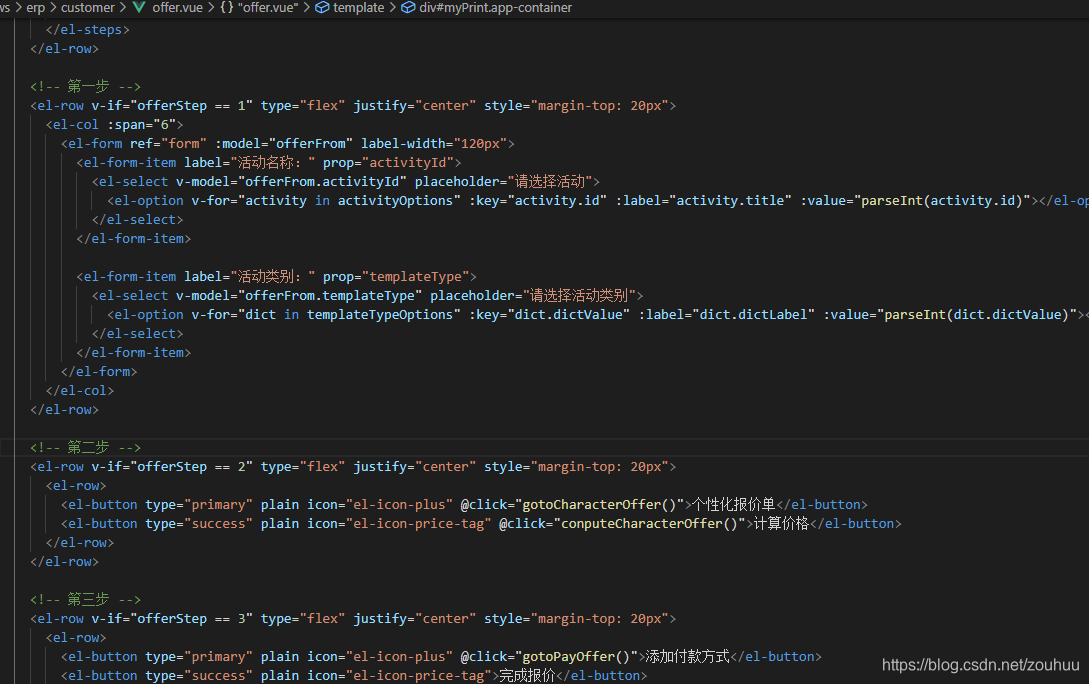This screenshot has height=684, width=1089.
Task: Click the curly braces symbol icon in breadcrumbs
Action: coord(226,8)
